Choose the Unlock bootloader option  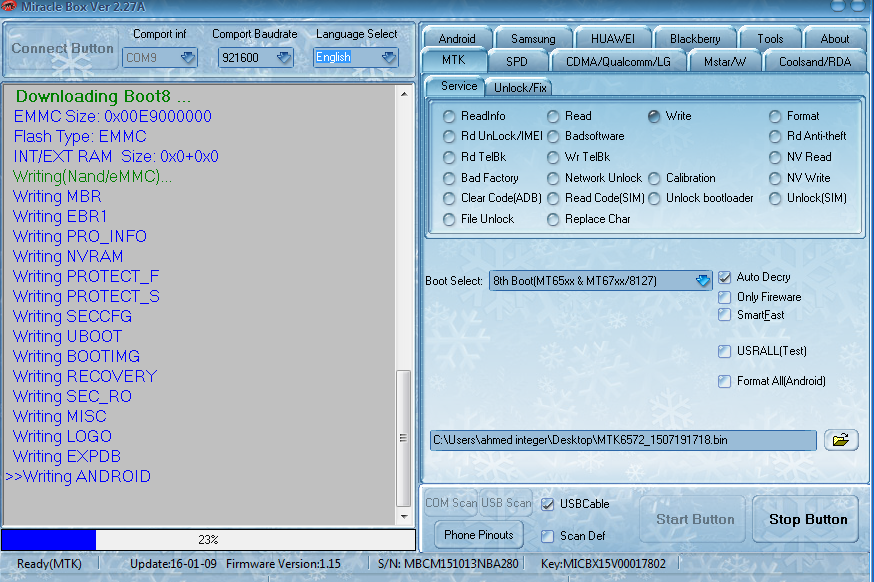click(654, 198)
